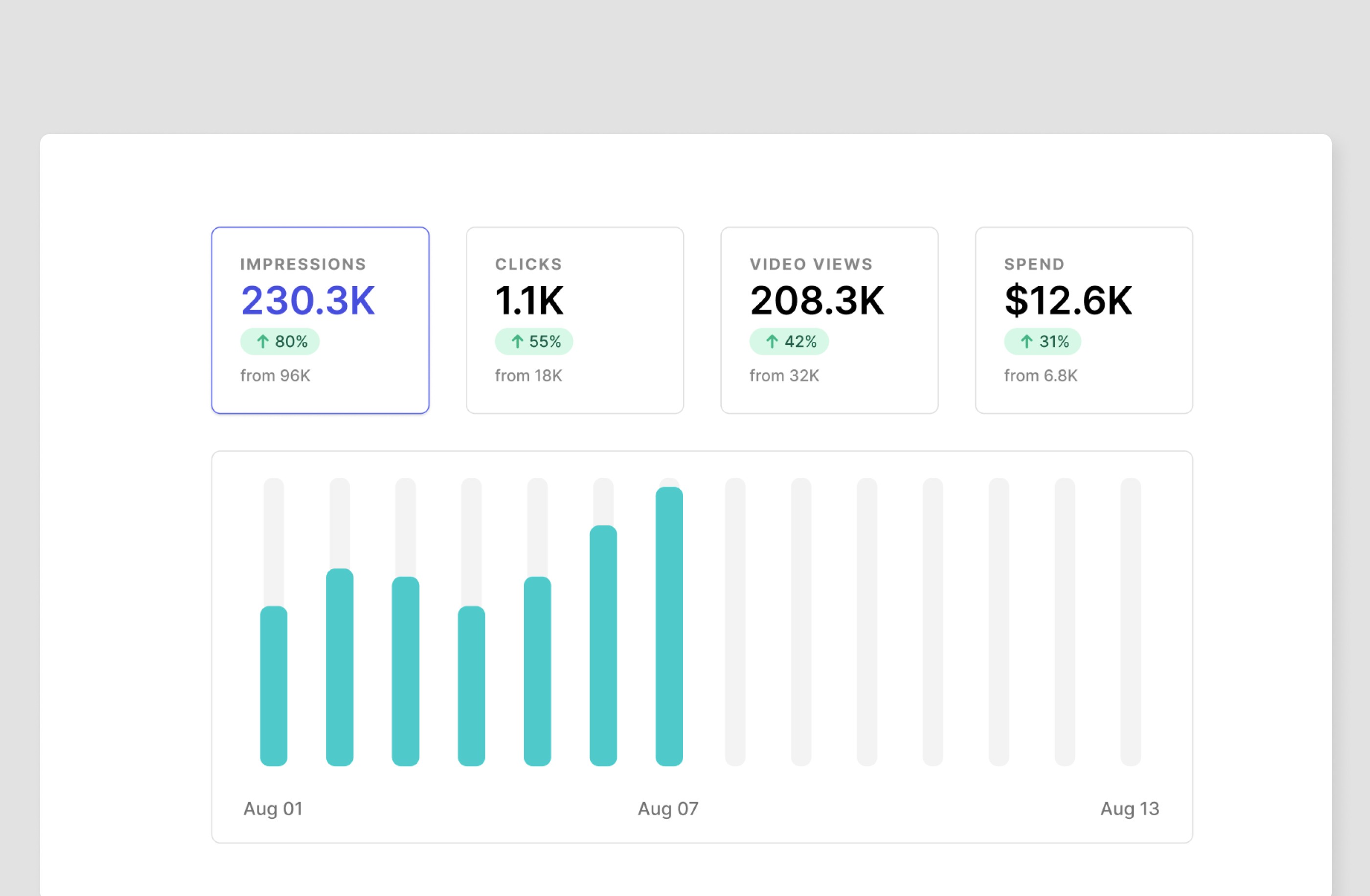Select the 42% growth badge under Video Views

point(790,341)
